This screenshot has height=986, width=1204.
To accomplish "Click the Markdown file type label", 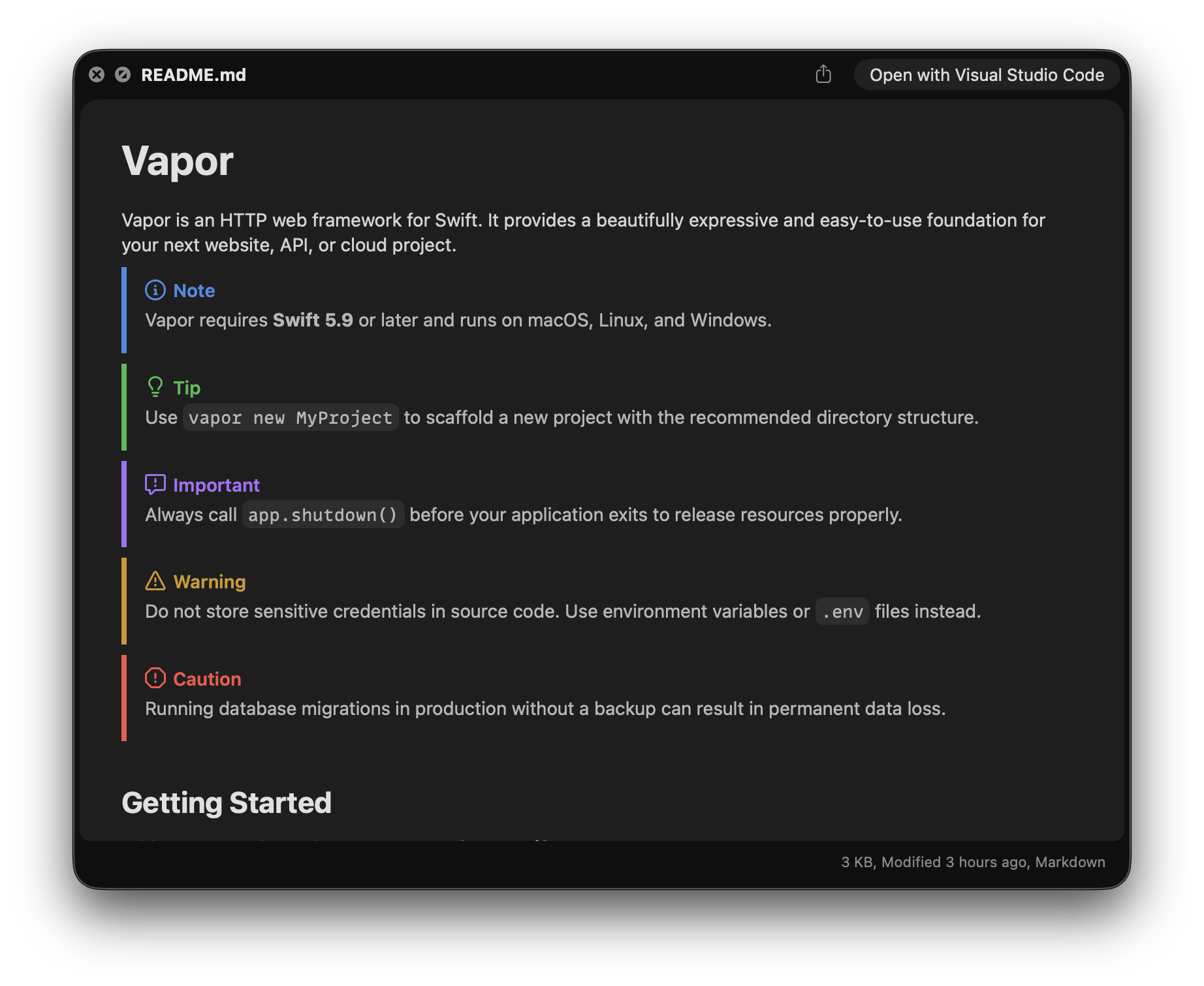I will 1069,862.
